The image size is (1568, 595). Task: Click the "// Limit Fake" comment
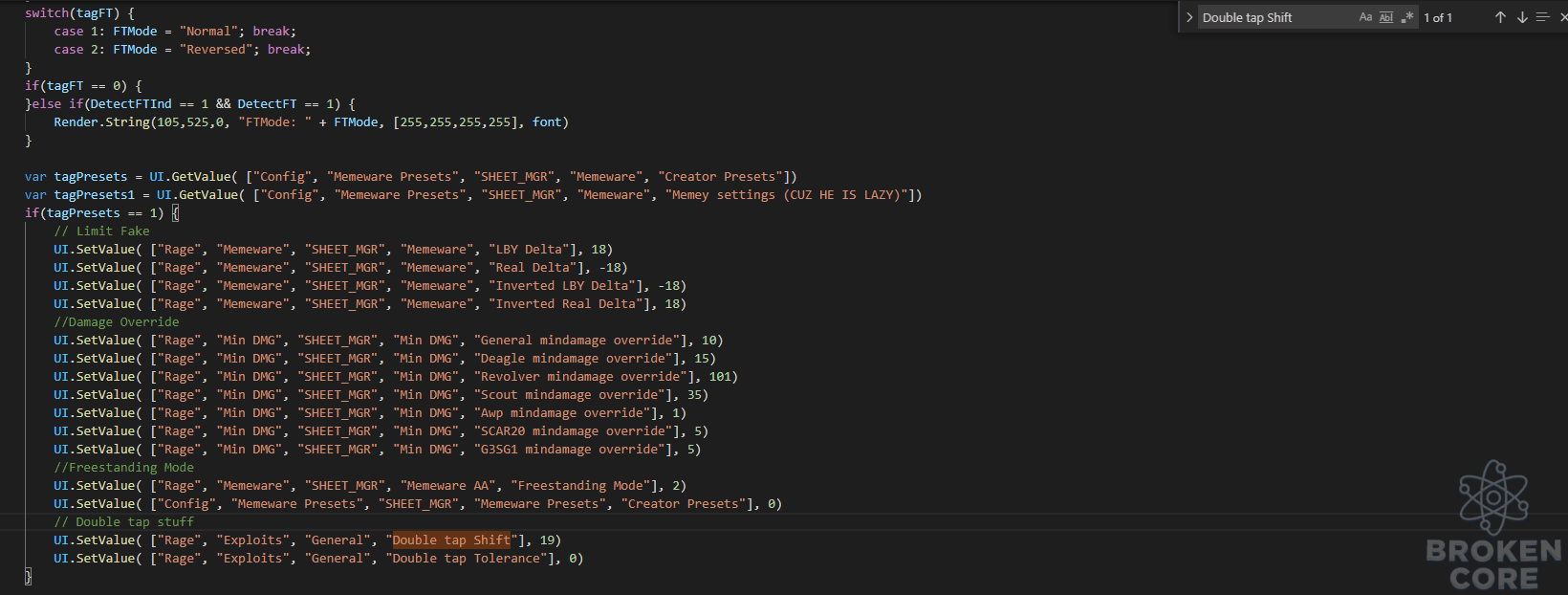101,231
